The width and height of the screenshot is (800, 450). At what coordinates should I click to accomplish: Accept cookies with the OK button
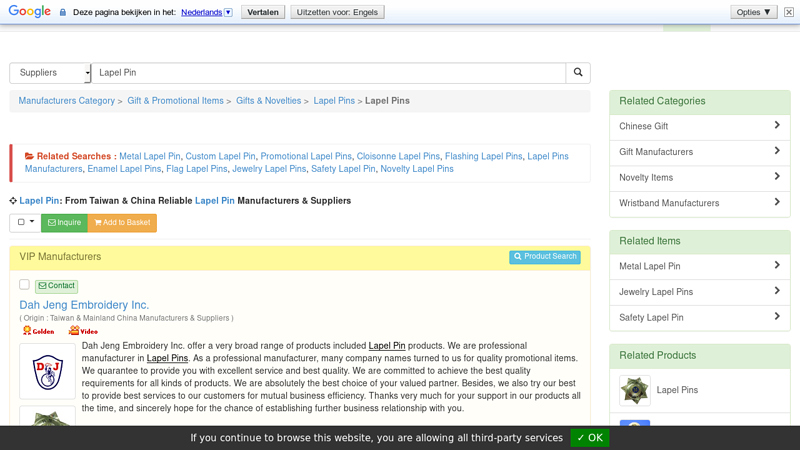(590, 438)
